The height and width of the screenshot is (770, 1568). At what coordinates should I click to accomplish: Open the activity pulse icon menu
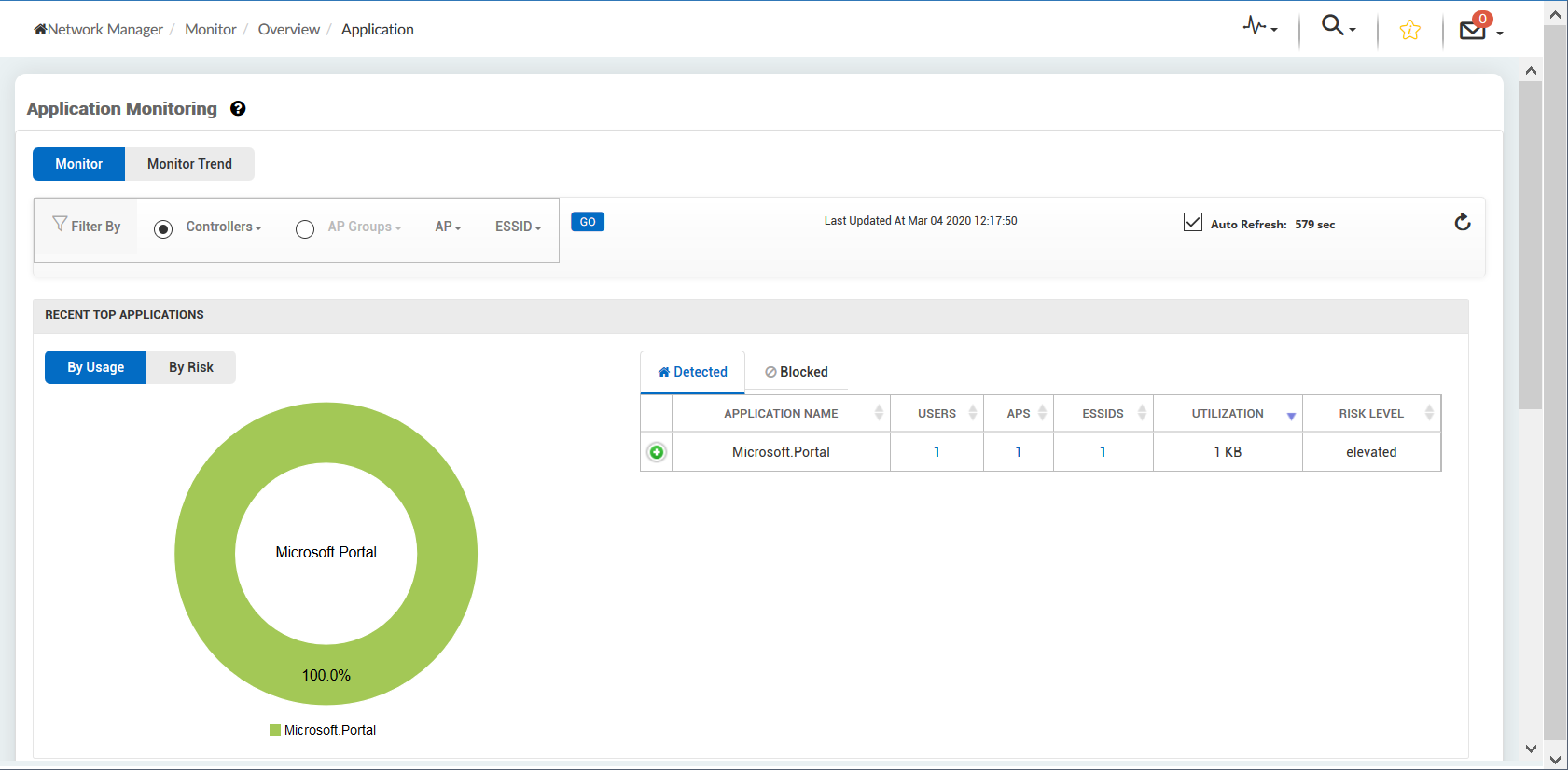coord(1259,27)
